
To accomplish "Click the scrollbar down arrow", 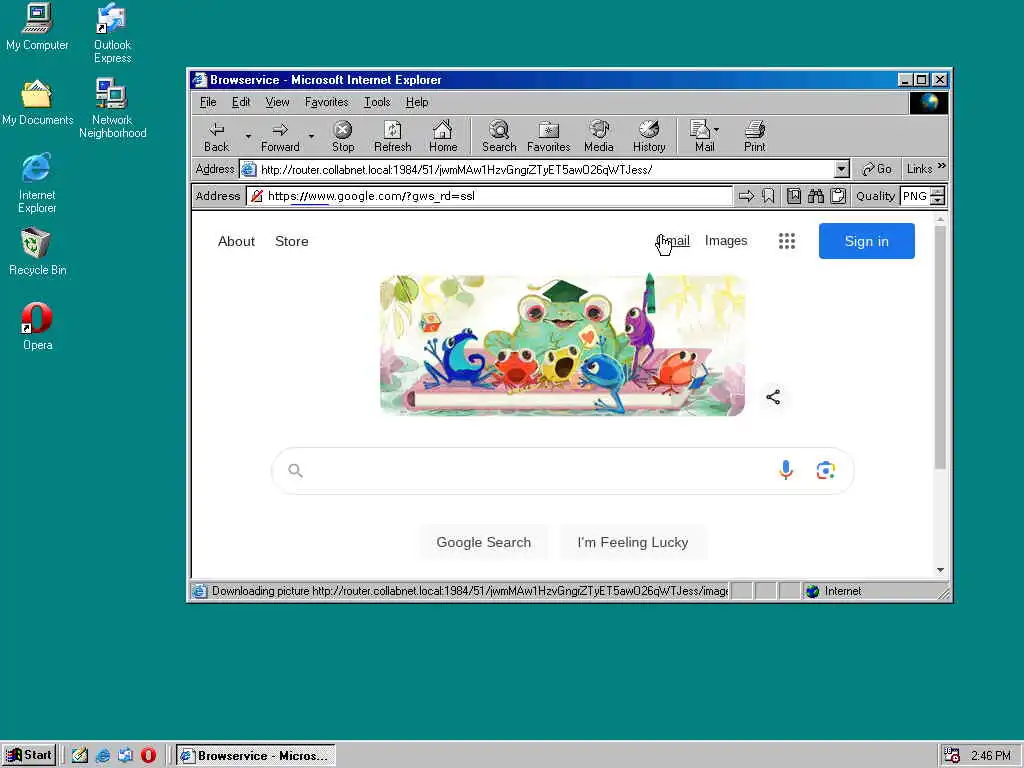I will tap(940, 570).
